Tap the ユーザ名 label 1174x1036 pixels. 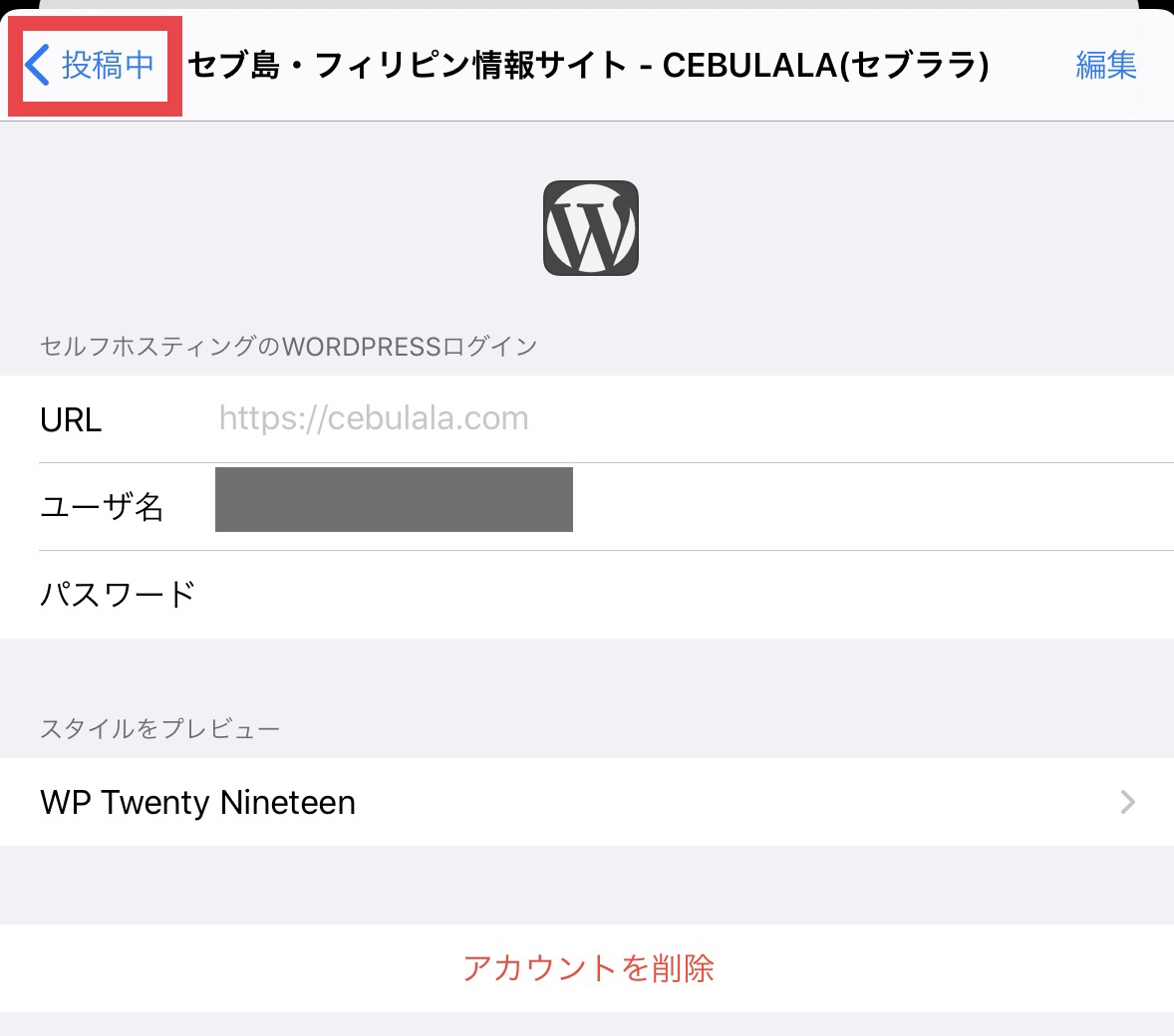(x=102, y=506)
